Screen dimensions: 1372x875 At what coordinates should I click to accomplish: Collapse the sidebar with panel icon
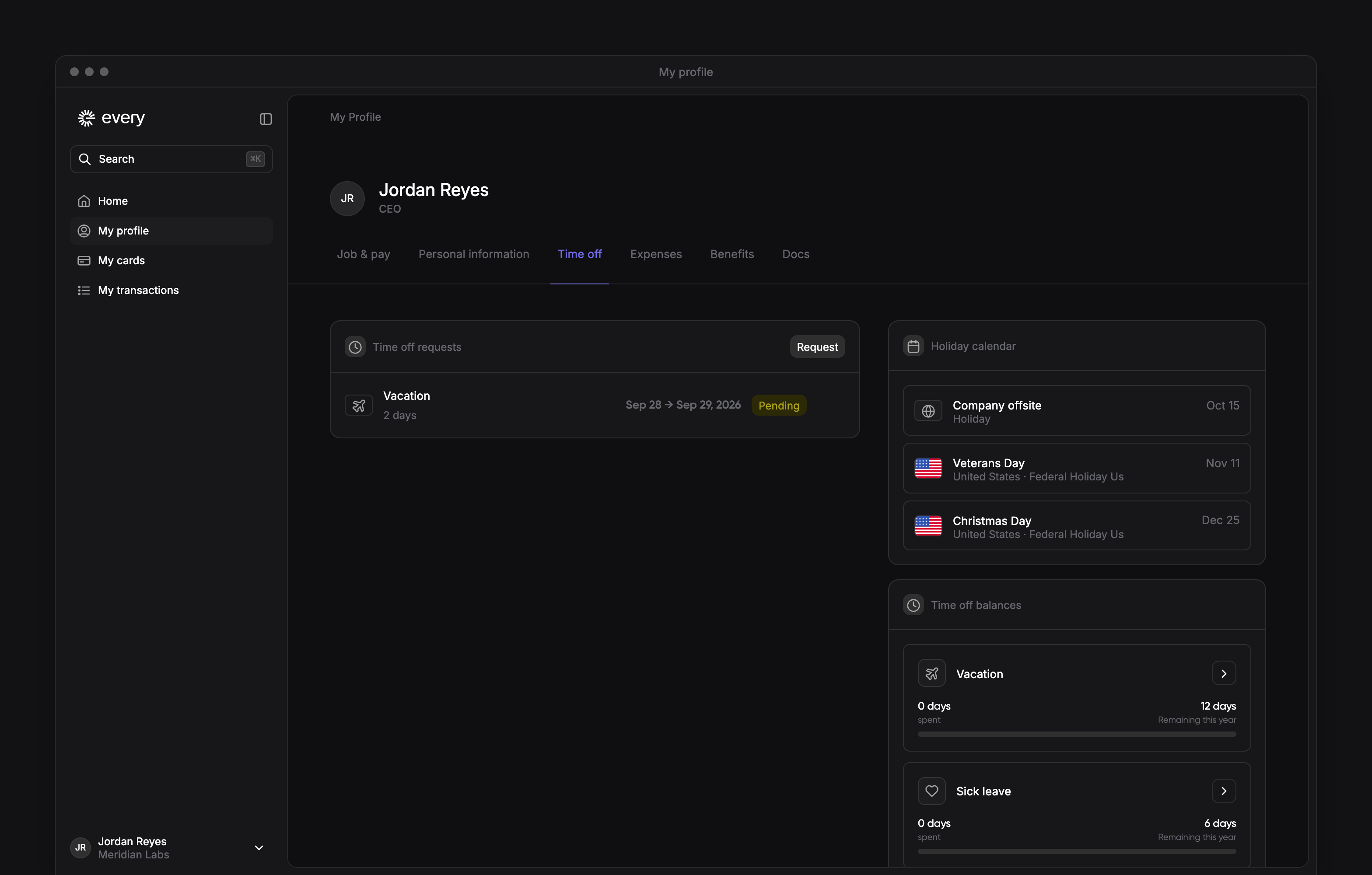point(266,119)
